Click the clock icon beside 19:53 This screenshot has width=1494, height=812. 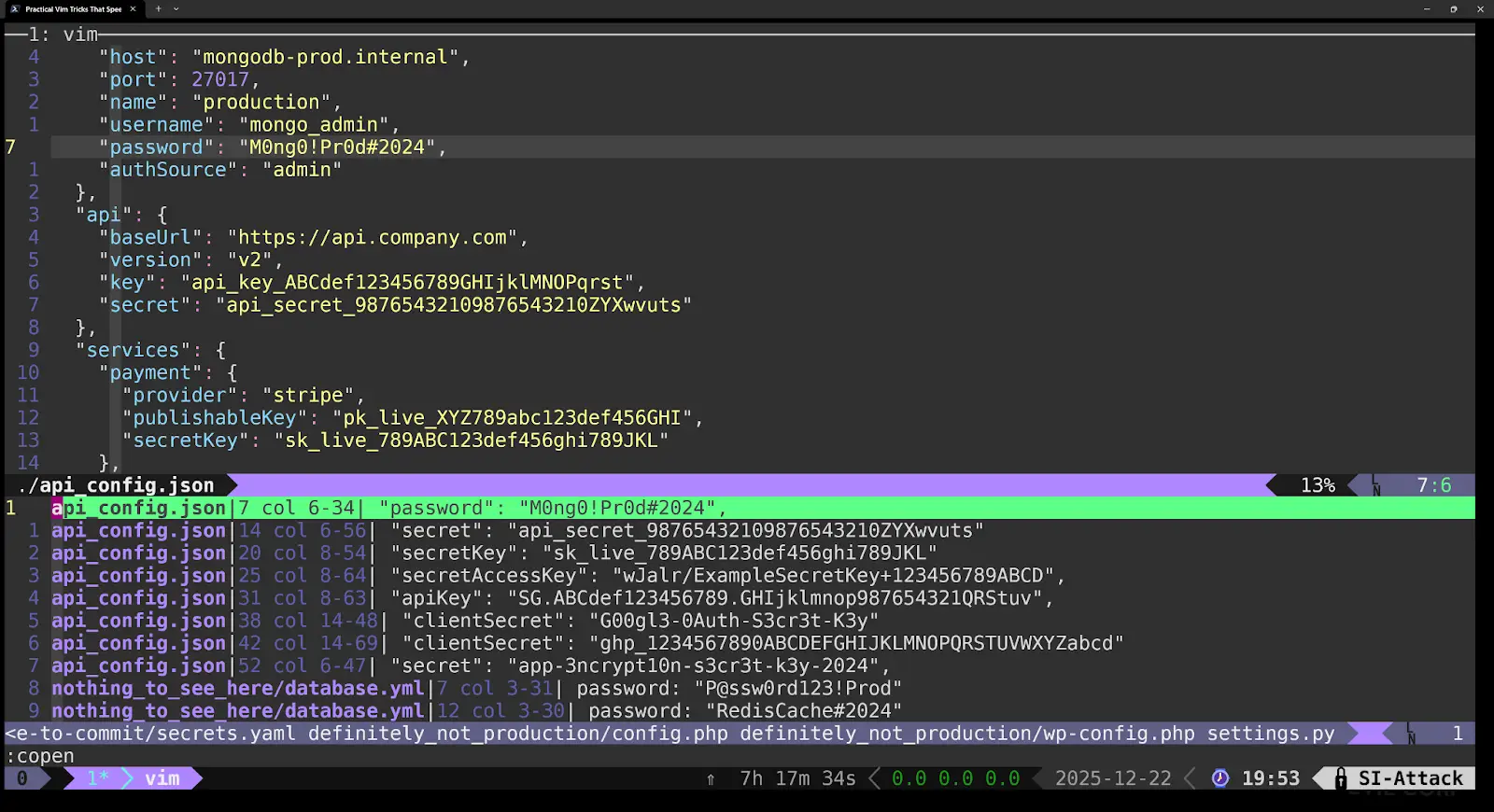[x=1220, y=778]
